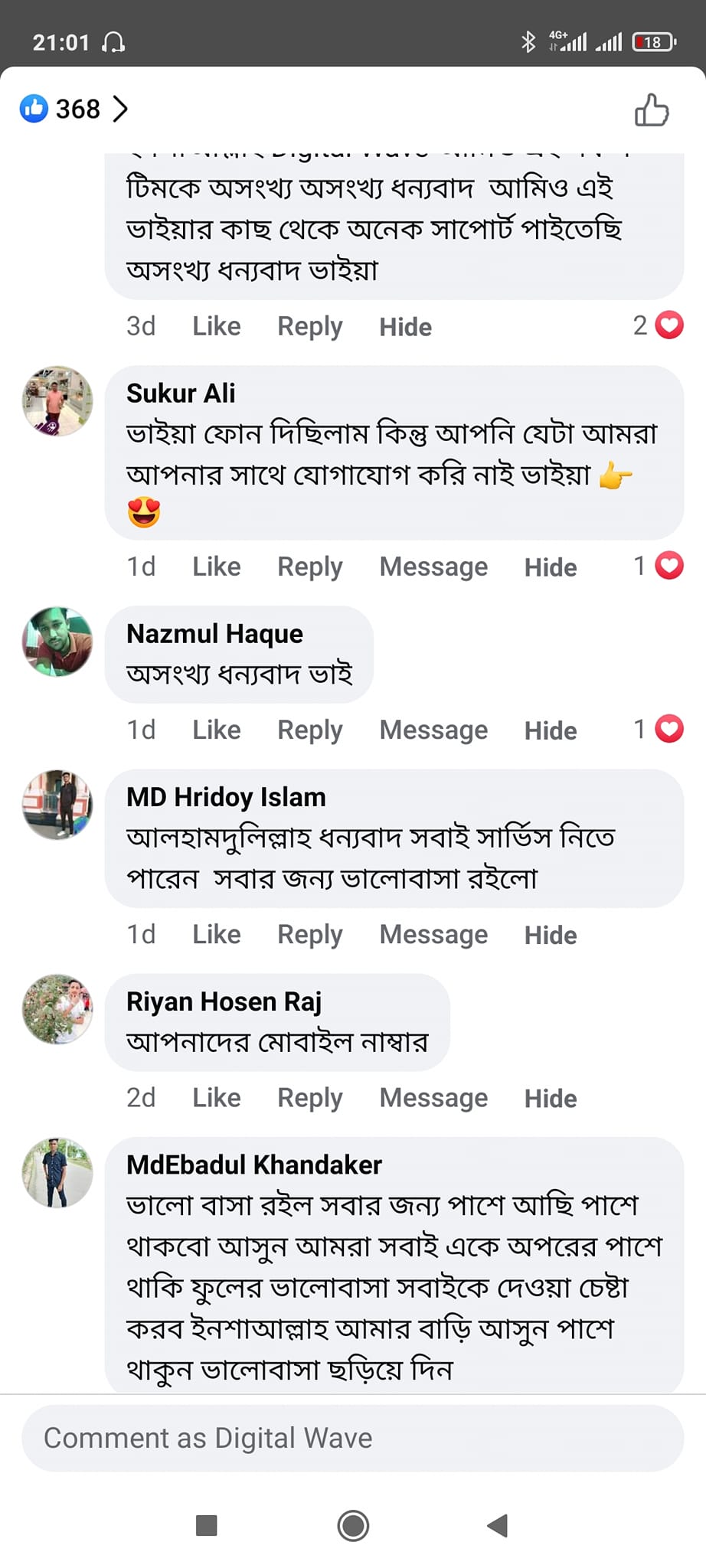The height and width of the screenshot is (1568, 706).
Task: Open Nazmul Haque's profile name link
Action: [214, 634]
